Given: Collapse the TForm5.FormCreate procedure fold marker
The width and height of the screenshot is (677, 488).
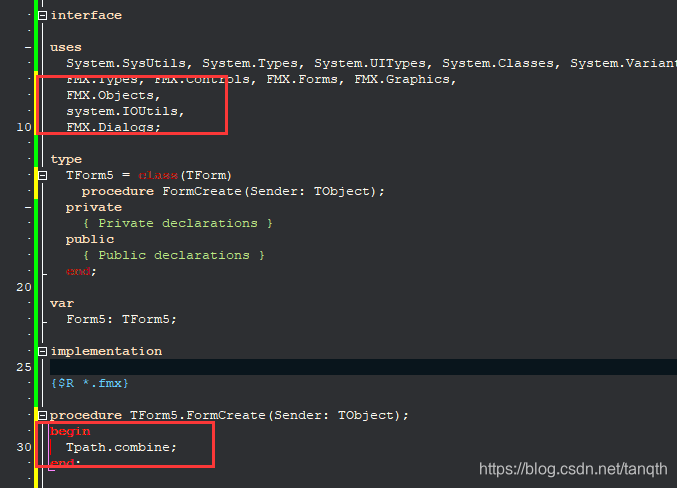Looking at the screenshot, I should point(42,415).
